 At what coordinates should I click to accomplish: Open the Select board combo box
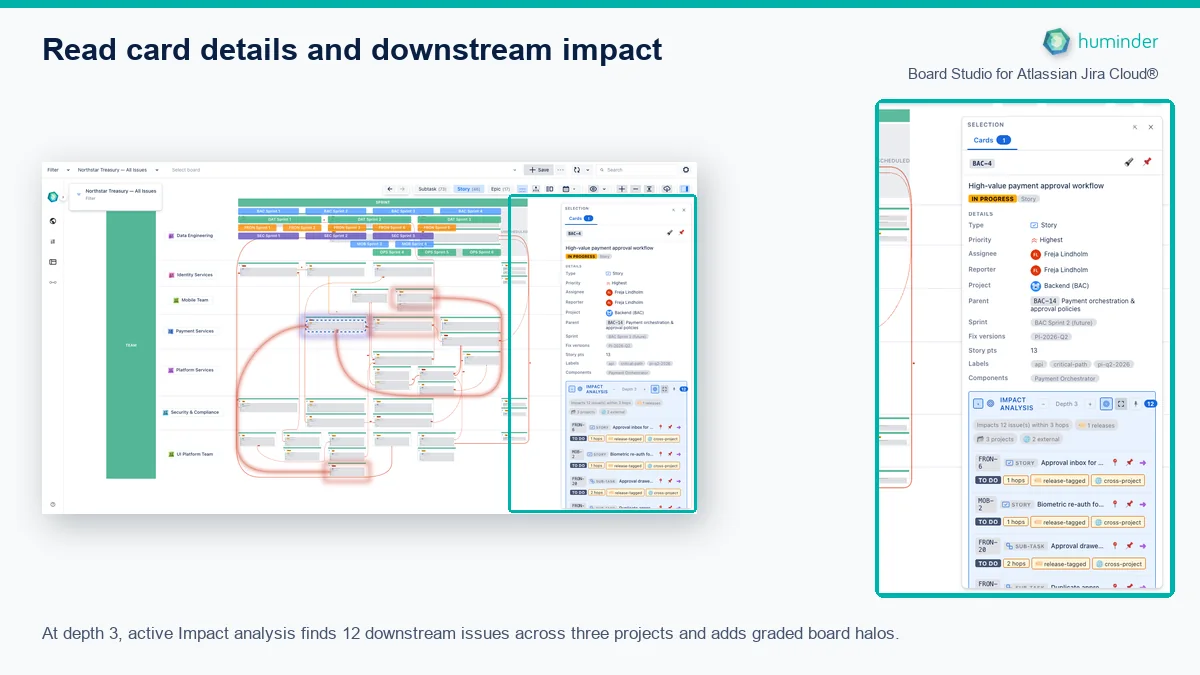pos(343,170)
